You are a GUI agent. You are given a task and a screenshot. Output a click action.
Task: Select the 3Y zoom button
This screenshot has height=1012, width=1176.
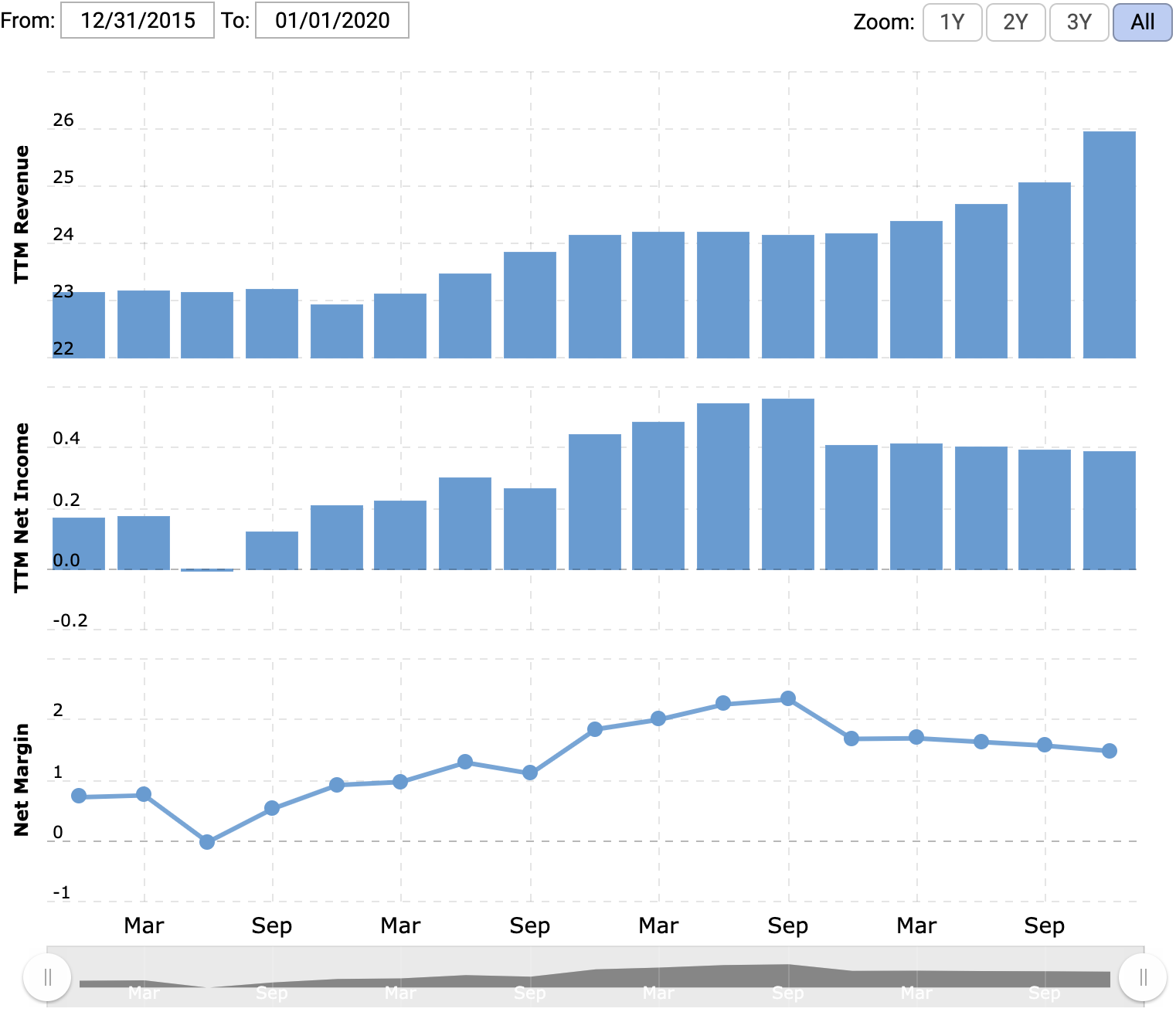(x=1079, y=22)
